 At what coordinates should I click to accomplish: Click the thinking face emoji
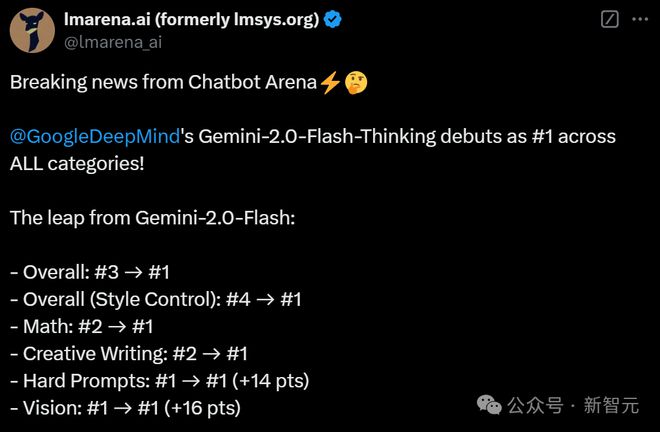(x=356, y=83)
